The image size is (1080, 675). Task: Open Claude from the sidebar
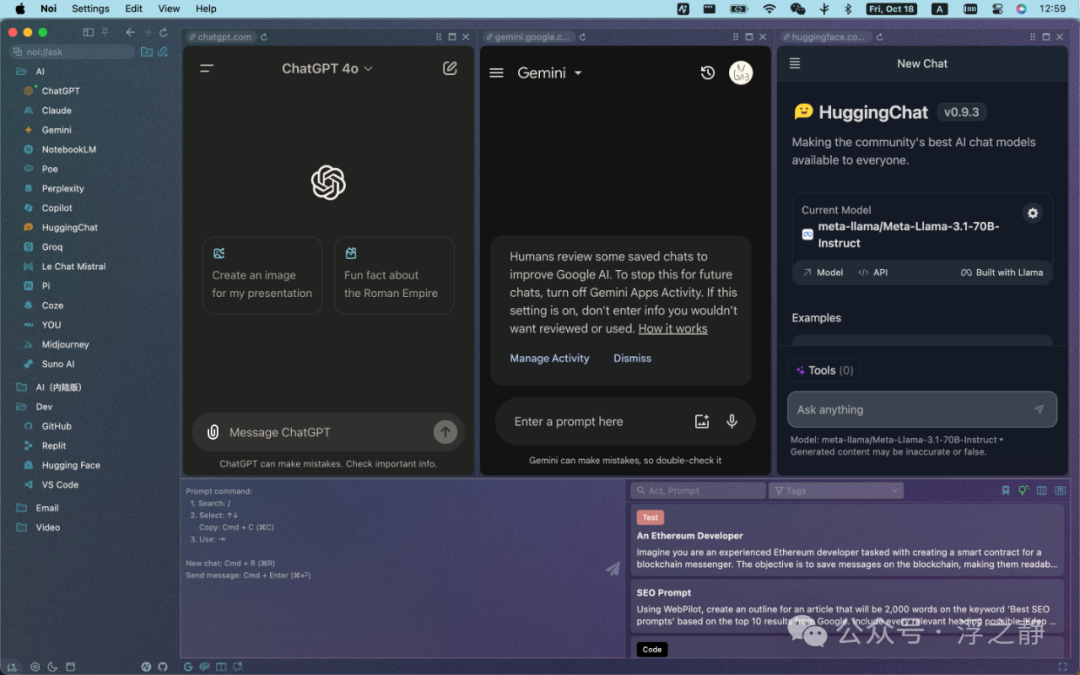[x=56, y=110]
